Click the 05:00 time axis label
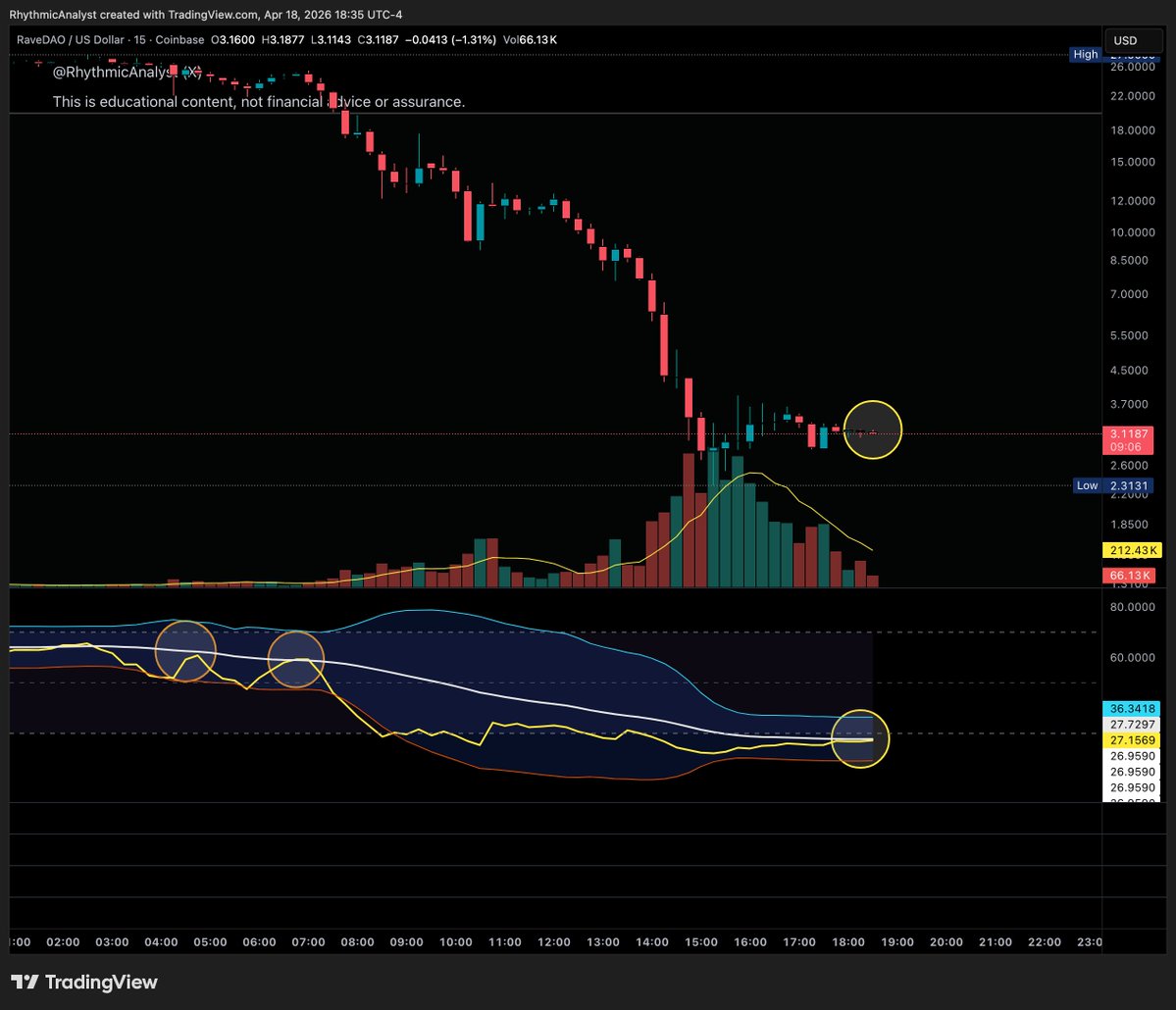The image size is (1176, 1010). pos(210,941)
